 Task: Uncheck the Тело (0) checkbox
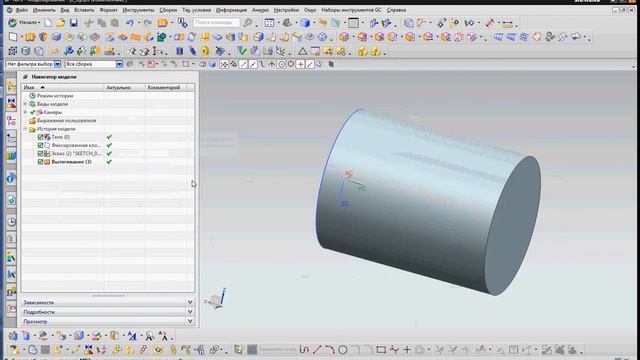coord(40,137)
